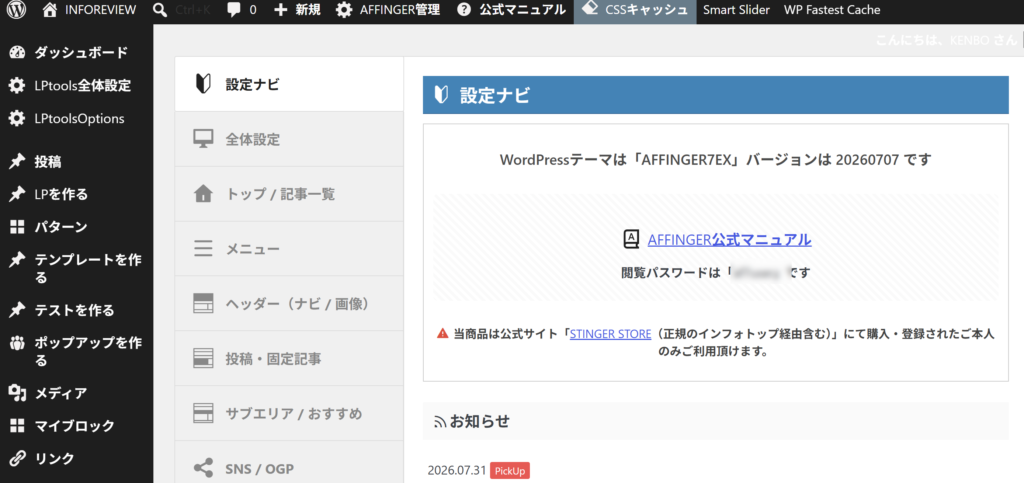Open comments bubble icon in admin bar
Image resolution: width=1024 pixels, height=483 pixels.
(234, 10)
